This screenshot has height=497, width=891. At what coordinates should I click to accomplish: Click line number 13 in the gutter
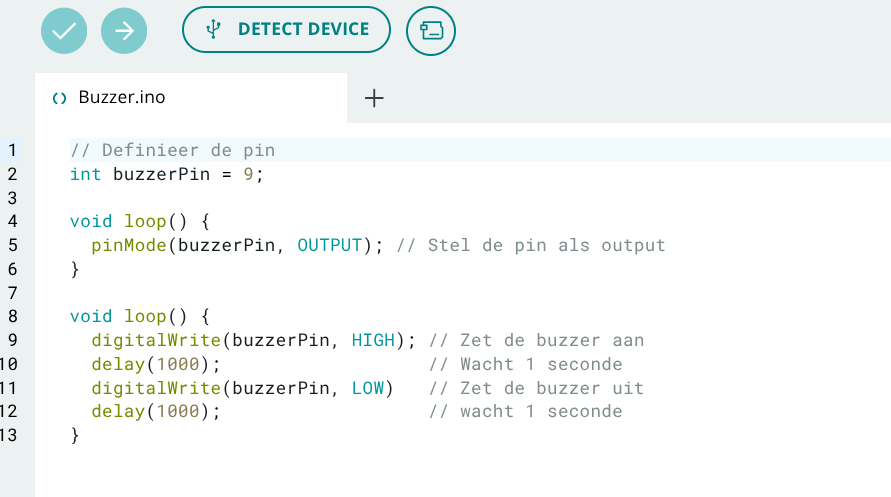point(10,435)
